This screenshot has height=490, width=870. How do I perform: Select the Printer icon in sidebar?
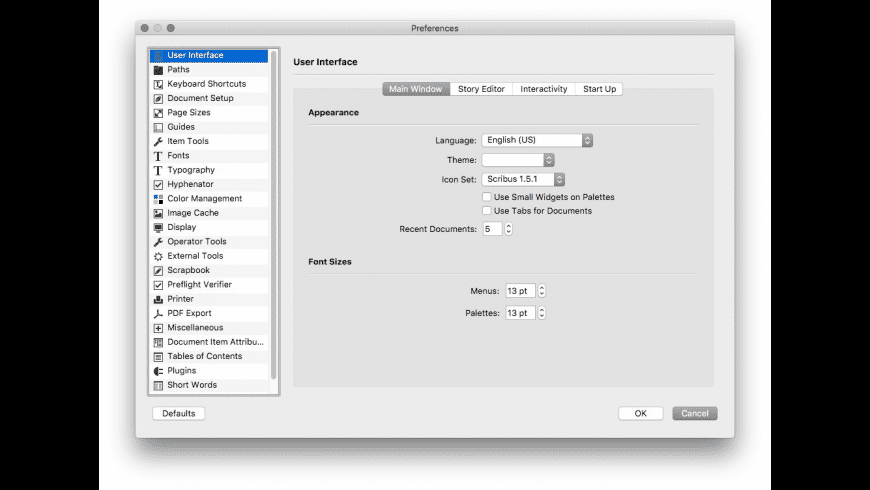[158, 299]
